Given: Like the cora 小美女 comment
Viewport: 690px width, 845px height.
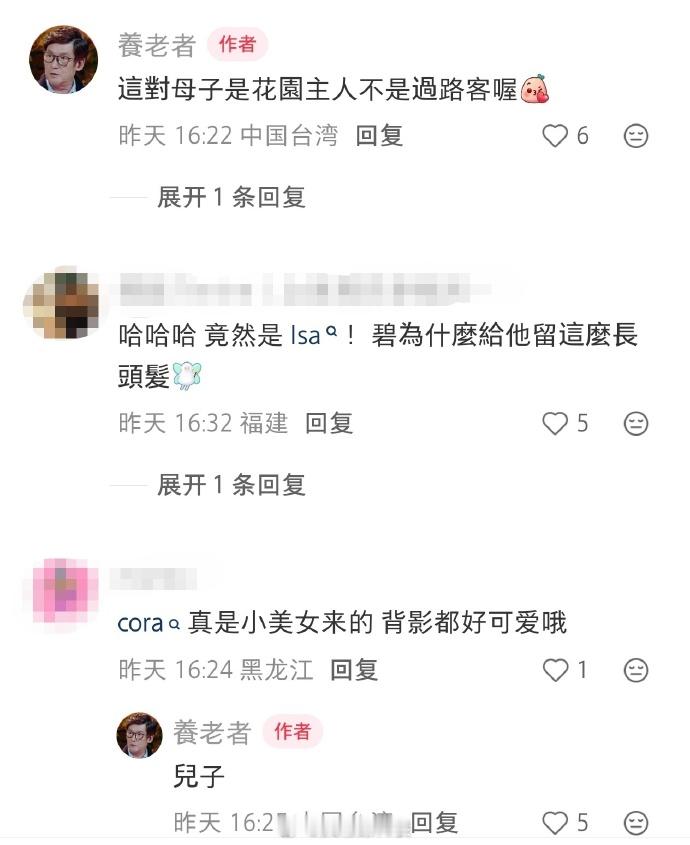Looking at the screenshot, I should (x=555, y=670).
